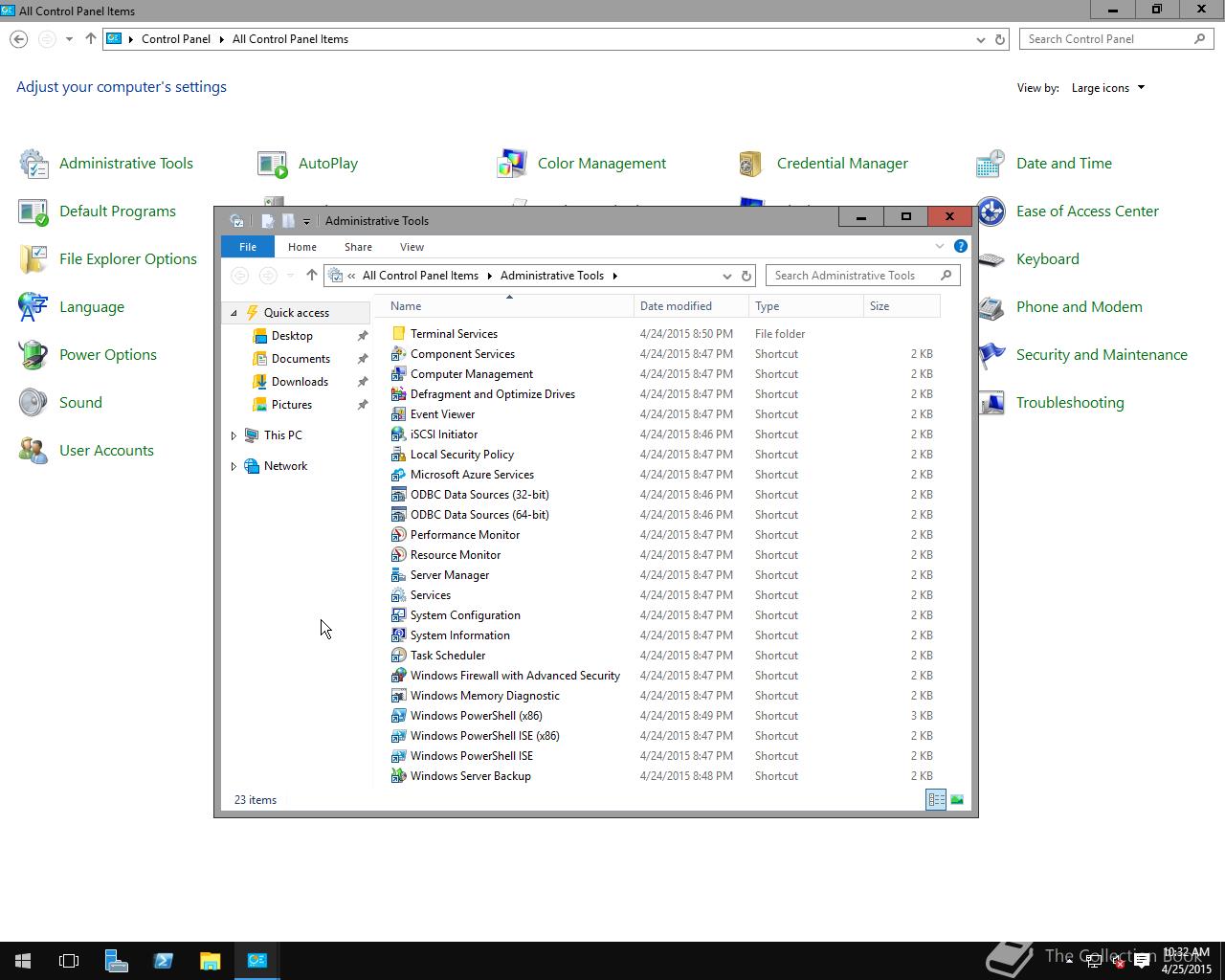Select 'Windows Firewall with Advanced Security' entry
This screenshot has height=980, width=1225.
[x=515, y=676]
